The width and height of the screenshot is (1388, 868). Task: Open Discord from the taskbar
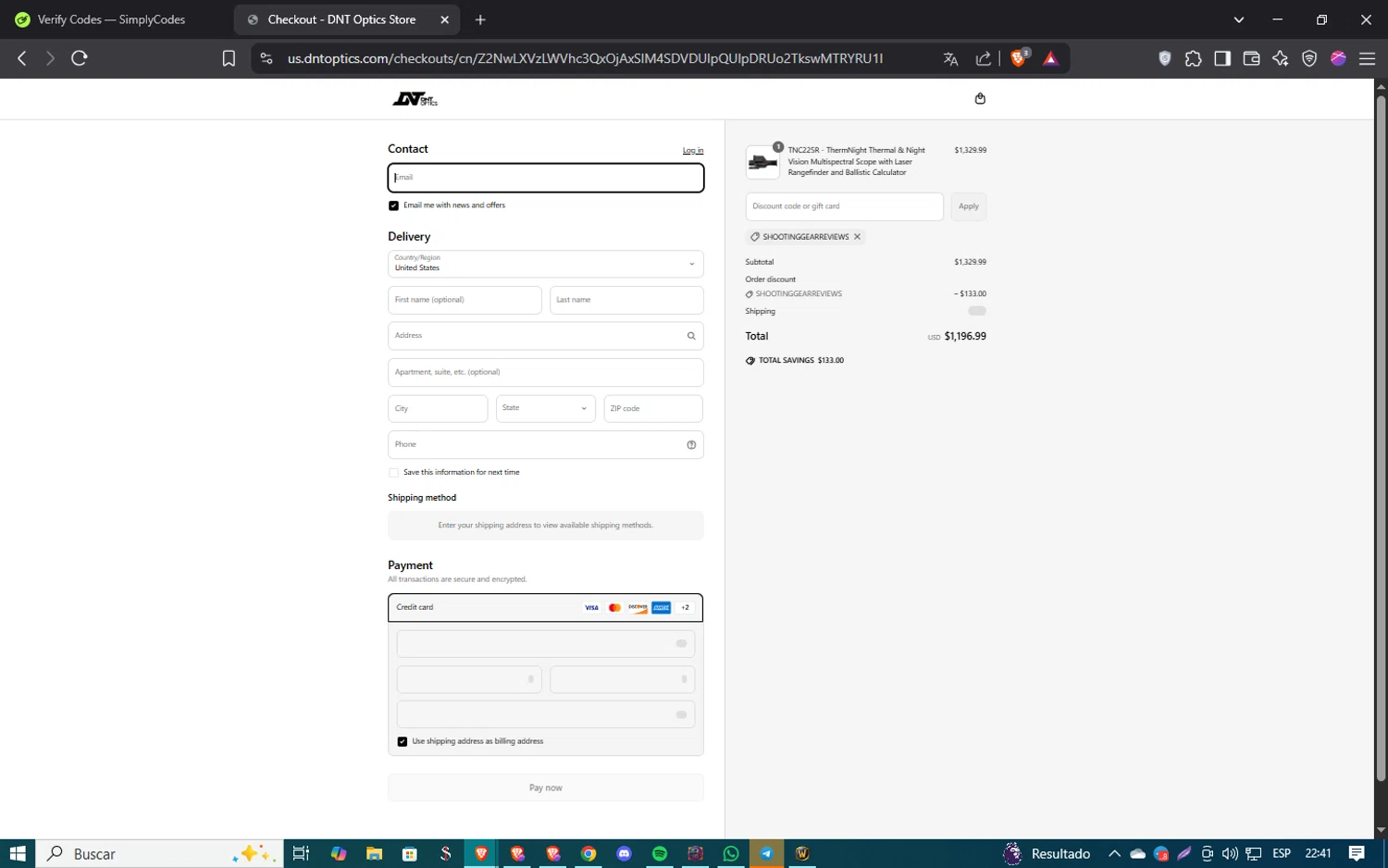pos(624,853)
